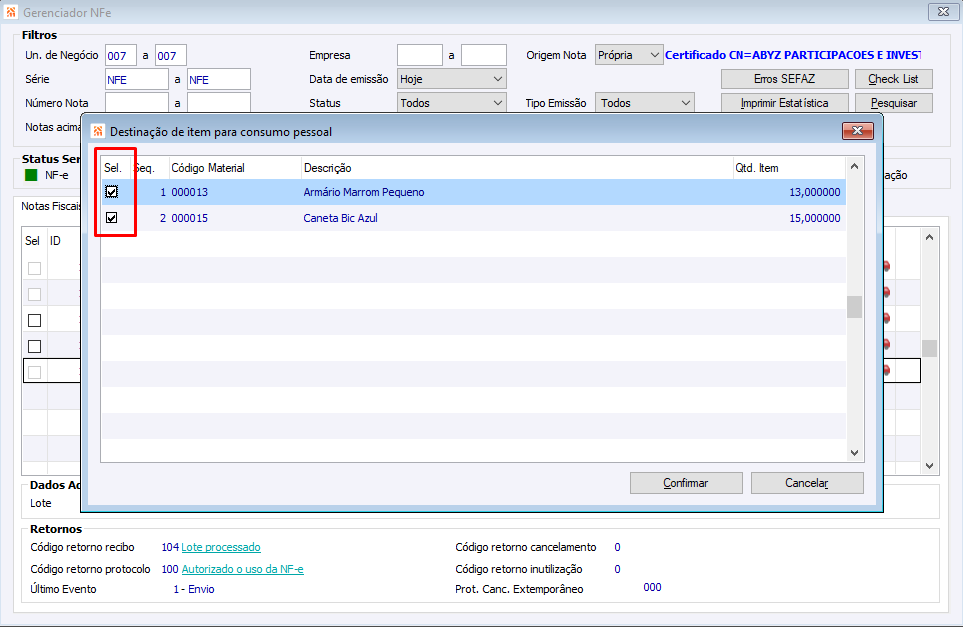
Task: Click the Sel. column header in dialog
Action: tap(113, 168)
